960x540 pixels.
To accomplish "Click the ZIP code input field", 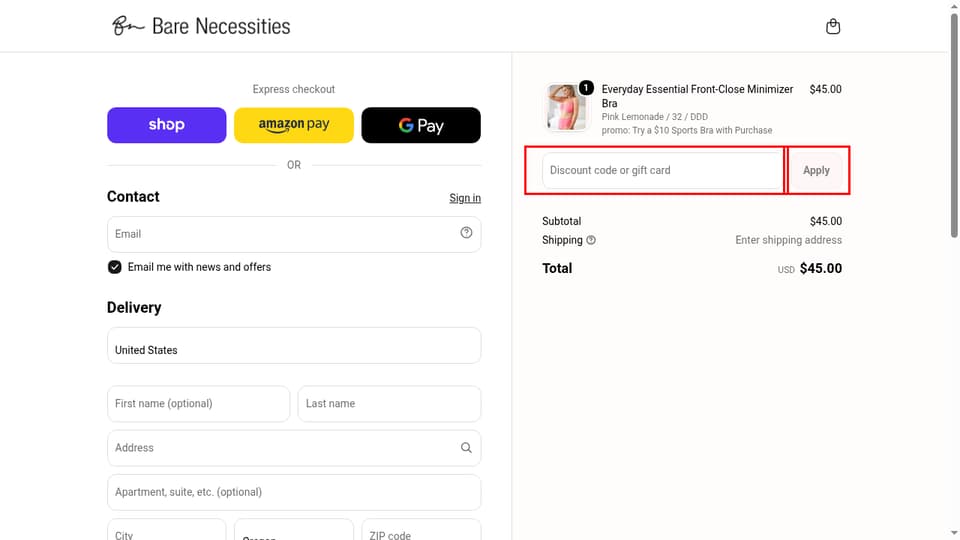I will [x=421, y=530].
